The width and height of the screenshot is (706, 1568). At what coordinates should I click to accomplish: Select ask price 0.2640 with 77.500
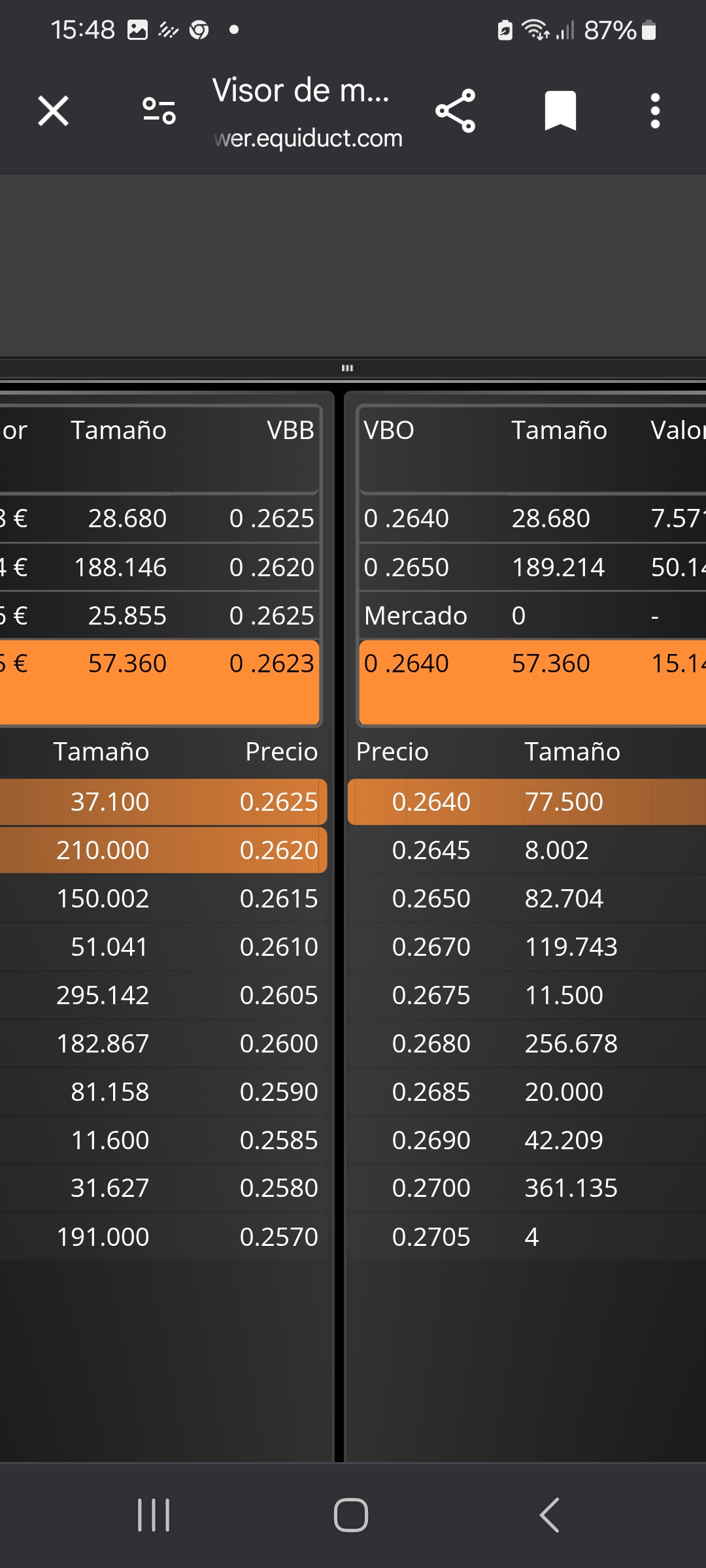(527, 802)
